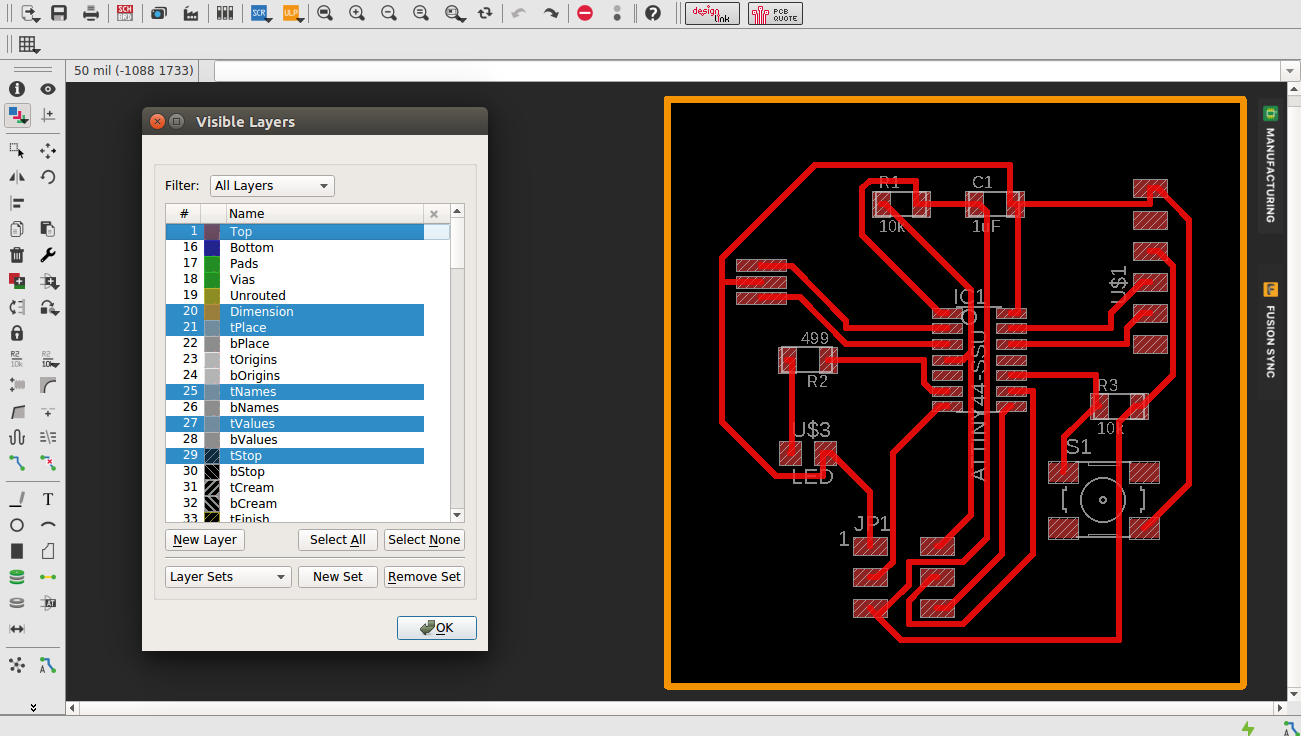The image size is (1301, 736).
Task: Select the Ratsnest tool
Action: coord(17,665)
